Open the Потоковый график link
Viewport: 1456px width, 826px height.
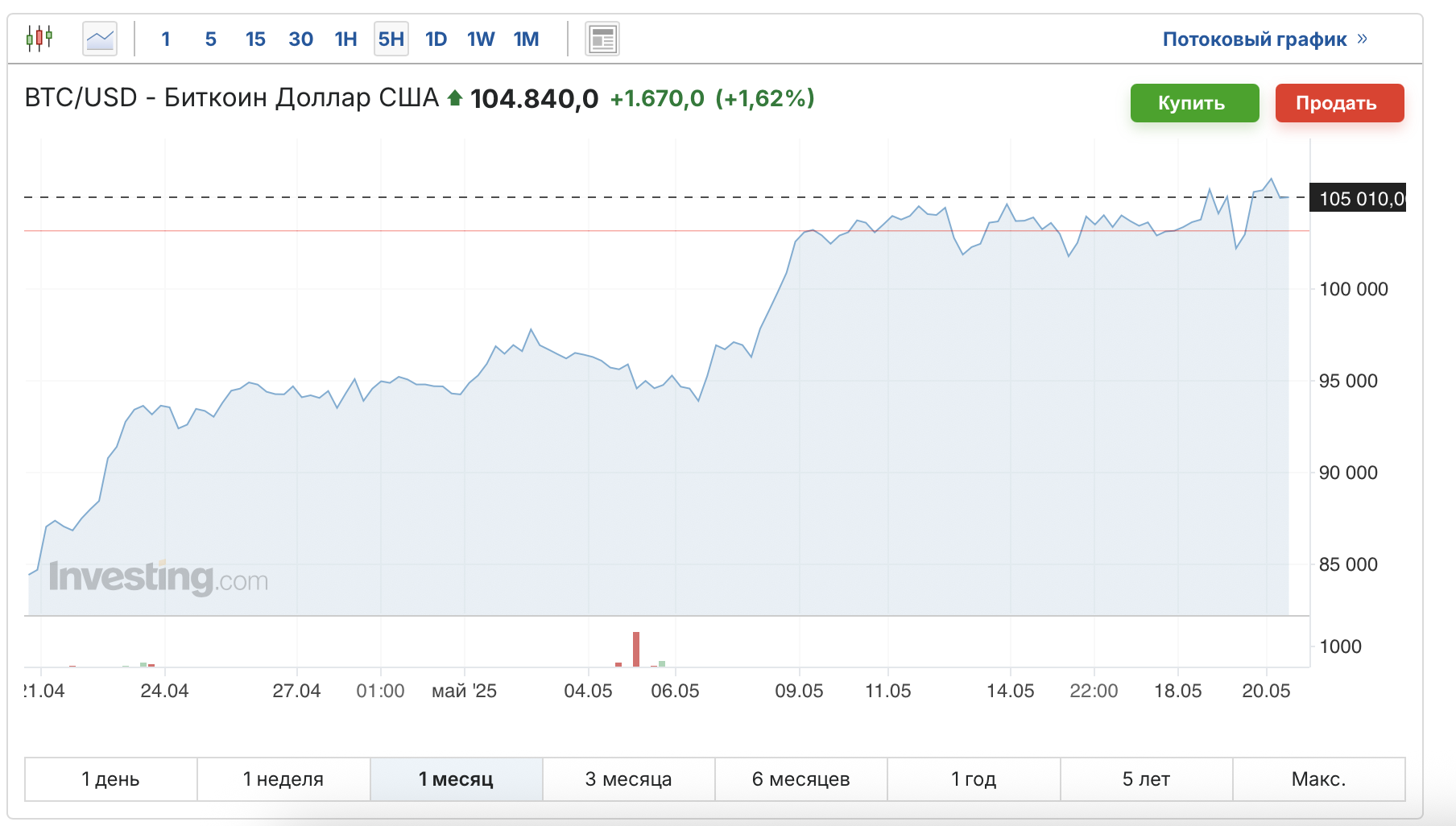[1255, 39]
